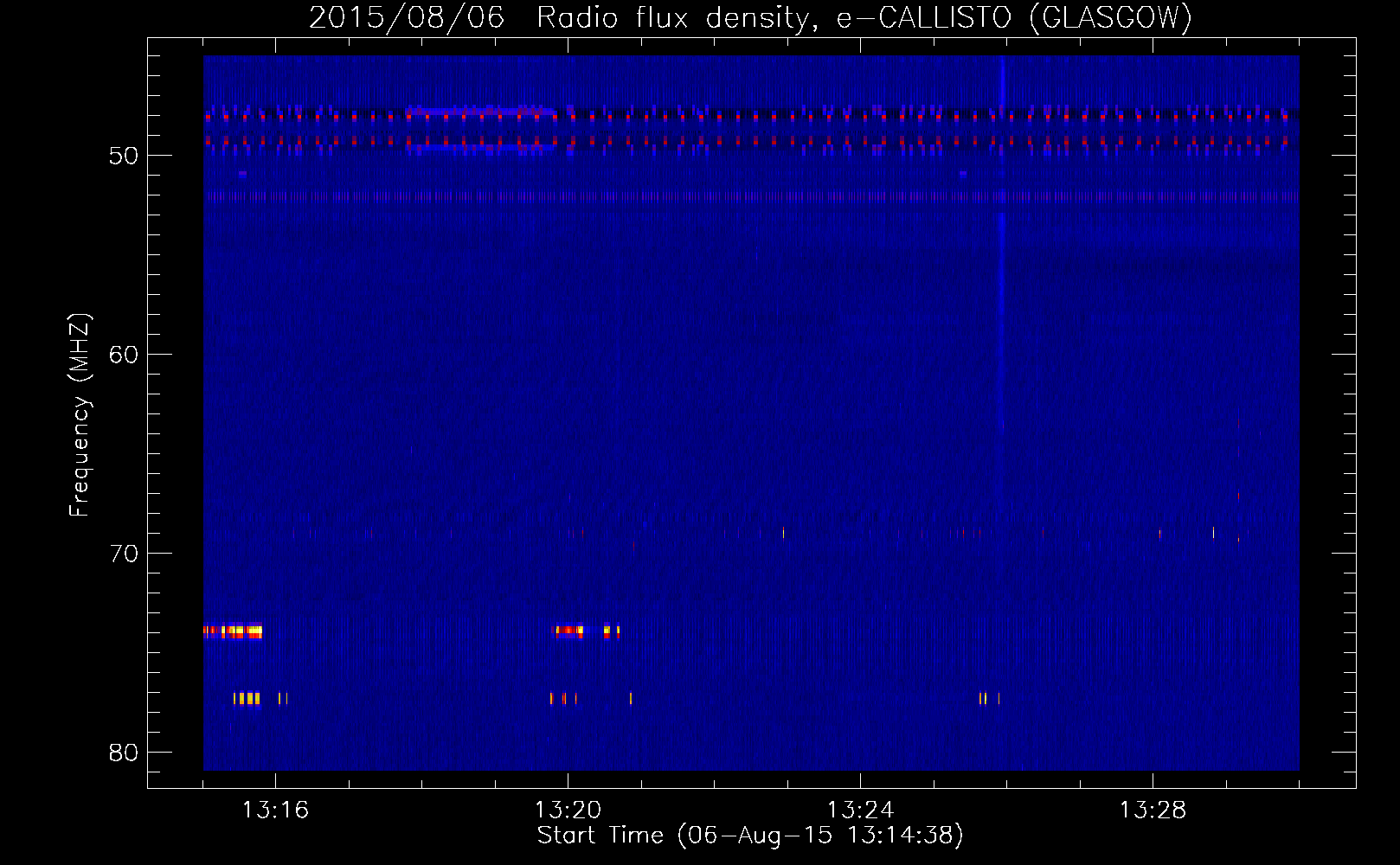Click the 50 MHz frequency tick label

(125, 156)
